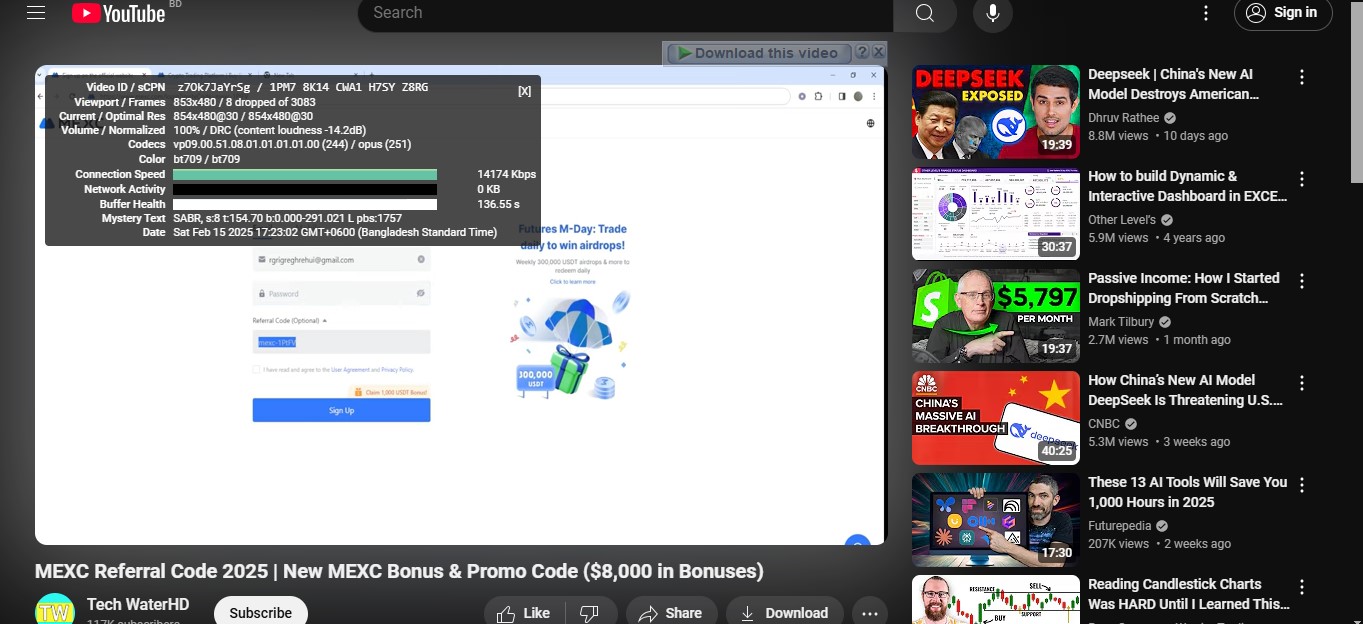Click the '207K views' text under Futurepedia
The image size is (1363, 624).
coord(1119,543)
